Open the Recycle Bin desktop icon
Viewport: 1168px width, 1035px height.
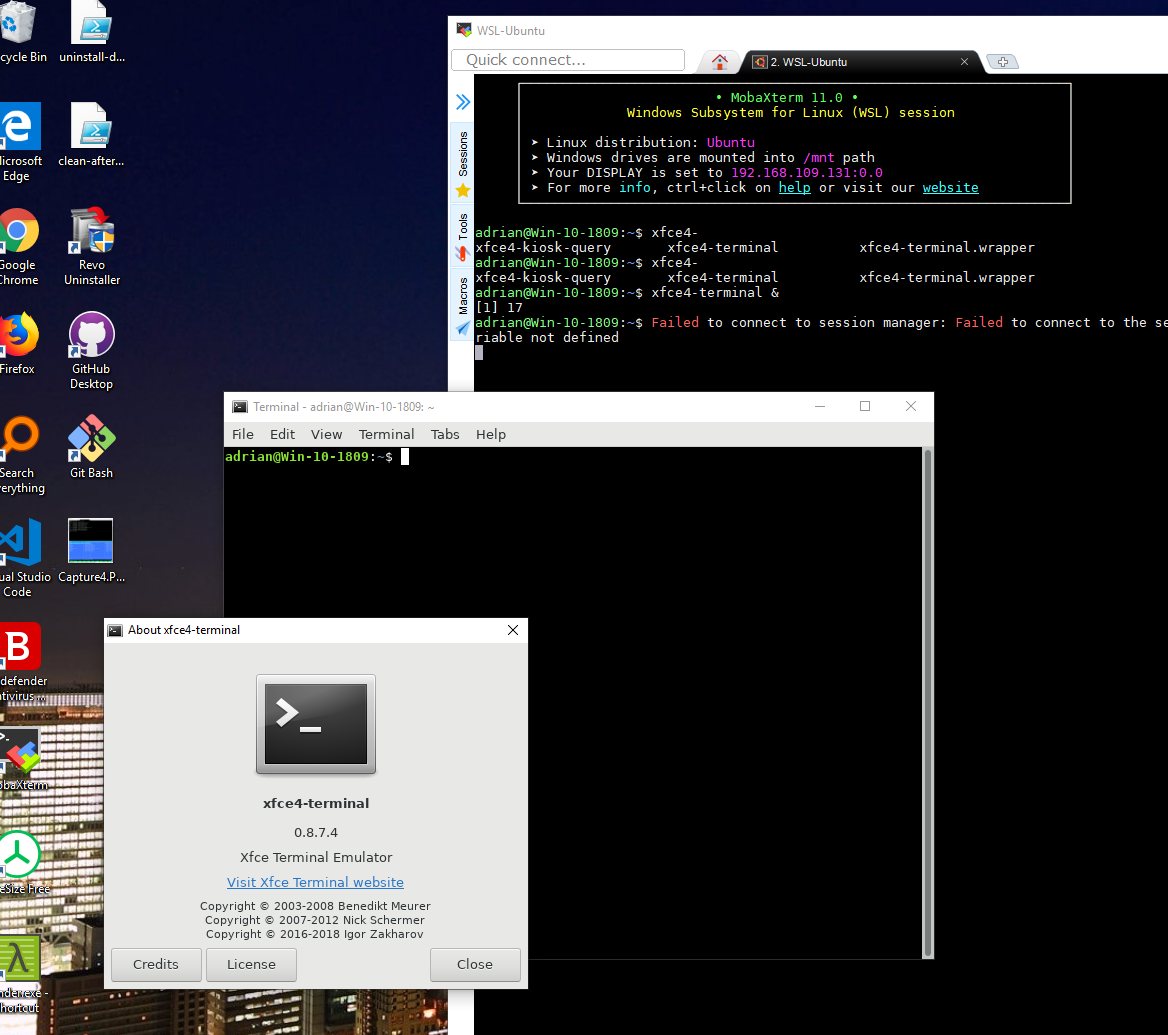(19, 30)
